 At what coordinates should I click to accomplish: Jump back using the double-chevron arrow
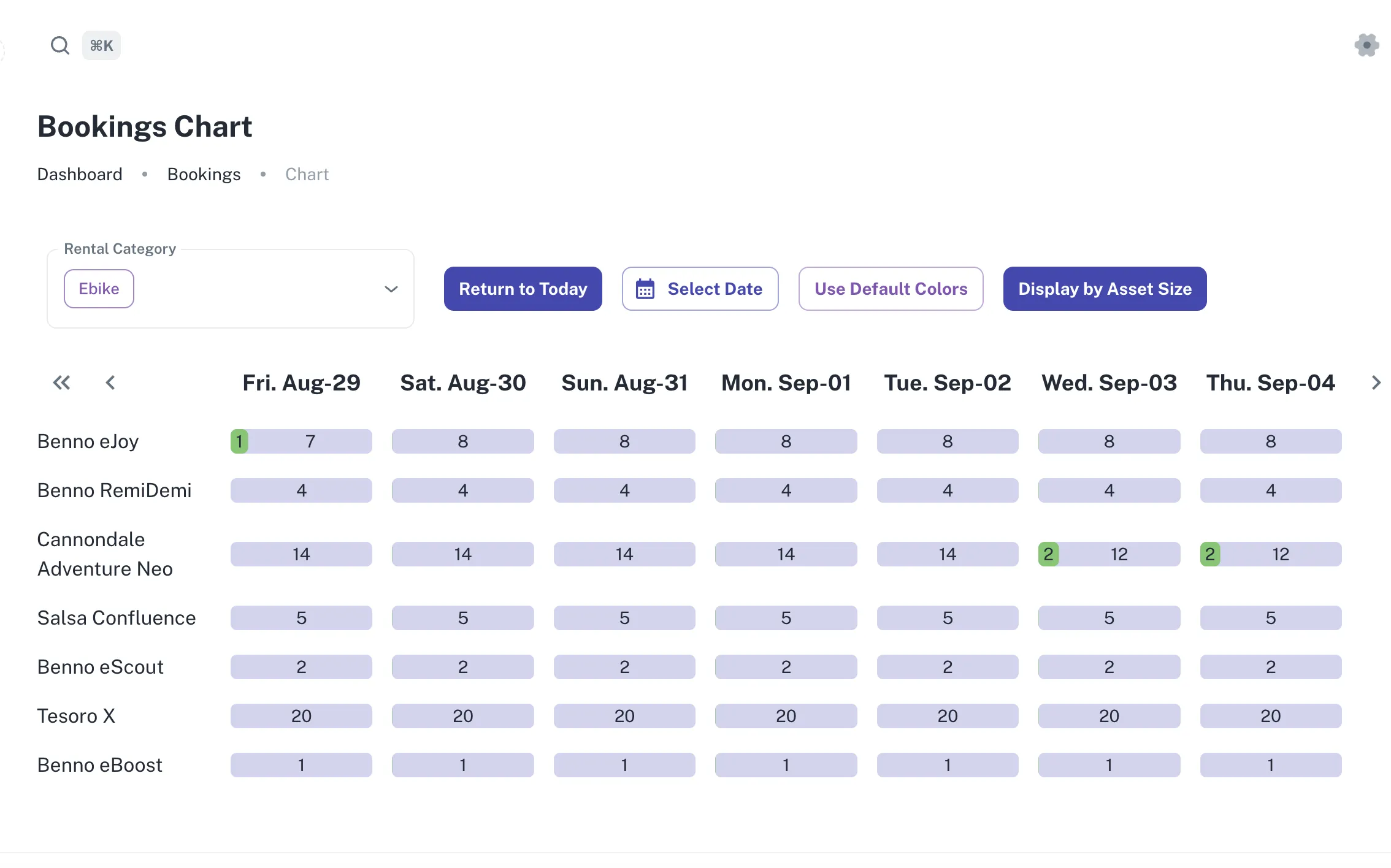[x=61, y=382]
